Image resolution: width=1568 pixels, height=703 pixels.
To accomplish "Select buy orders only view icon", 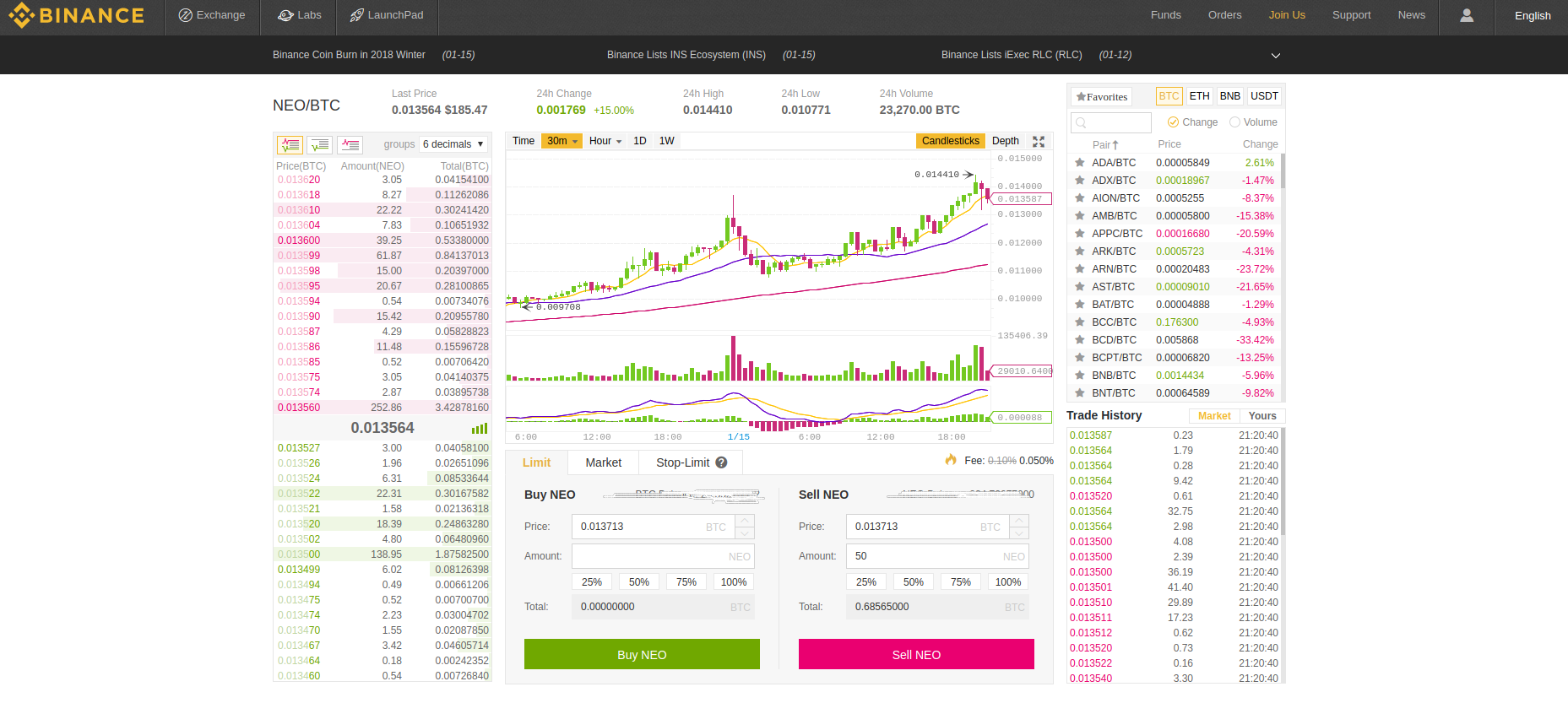I will coord(319,144).
